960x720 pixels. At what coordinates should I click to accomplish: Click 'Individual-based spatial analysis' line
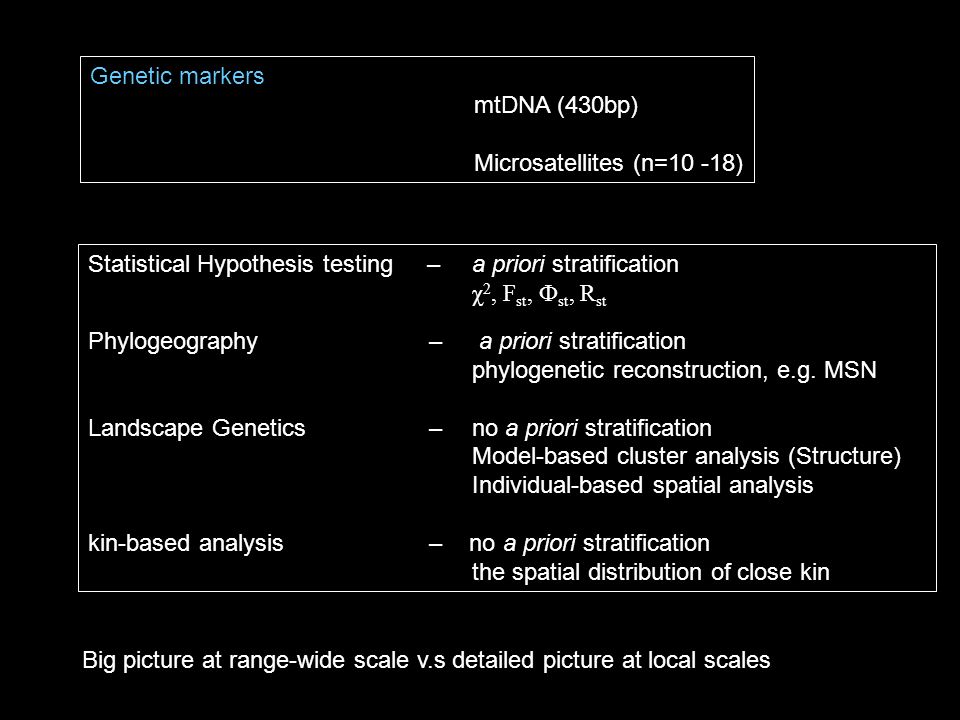[642, 485]
